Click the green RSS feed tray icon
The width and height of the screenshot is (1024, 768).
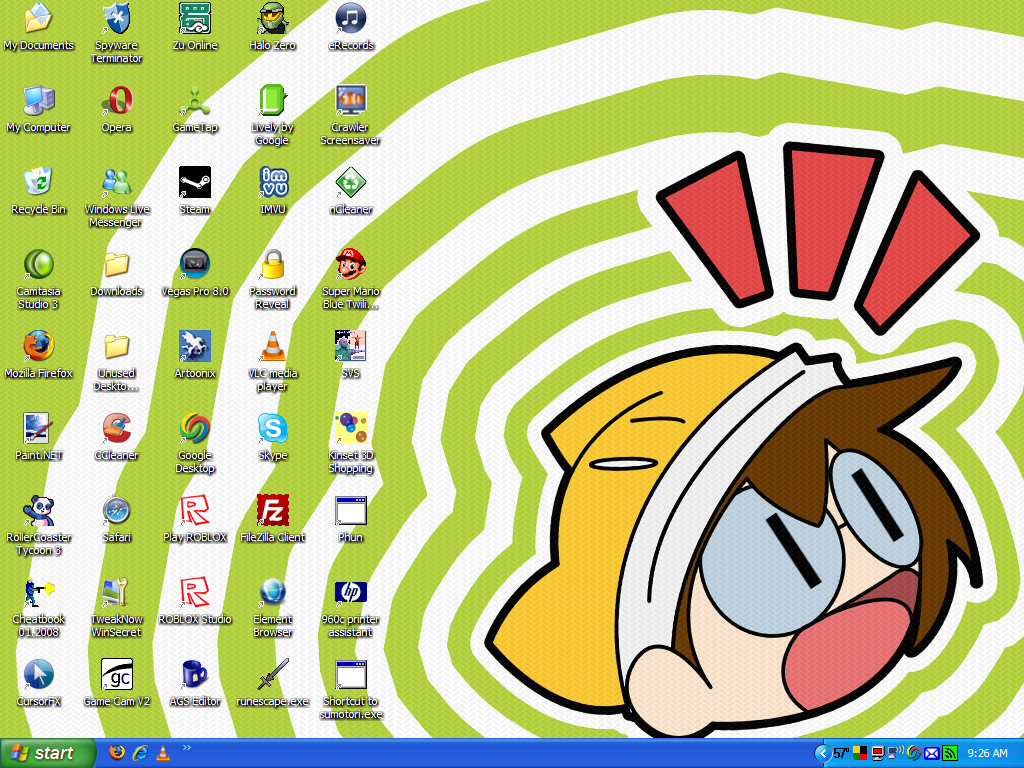coord(950,753)
